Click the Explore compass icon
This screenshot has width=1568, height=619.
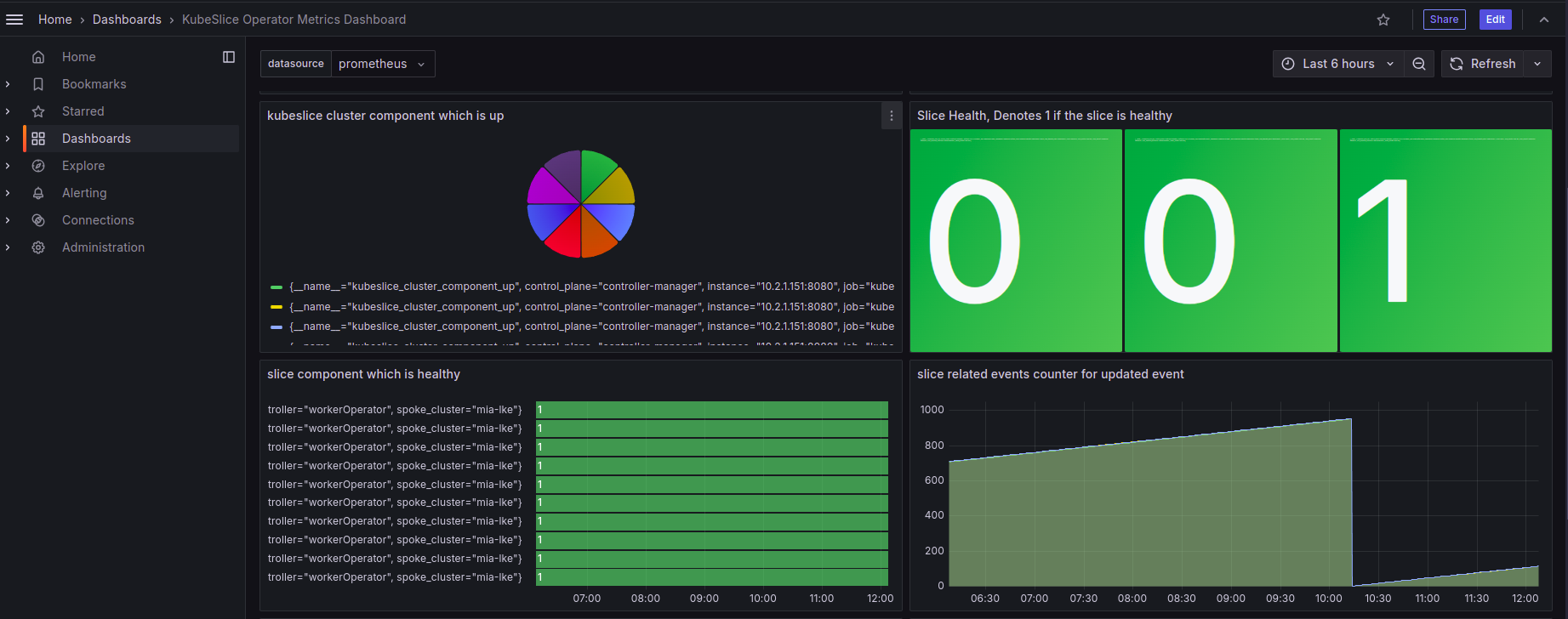(38, 166)
